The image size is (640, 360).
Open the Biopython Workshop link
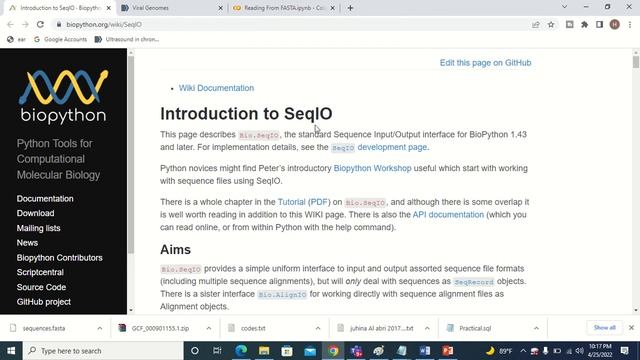click(x=372, y=169)
